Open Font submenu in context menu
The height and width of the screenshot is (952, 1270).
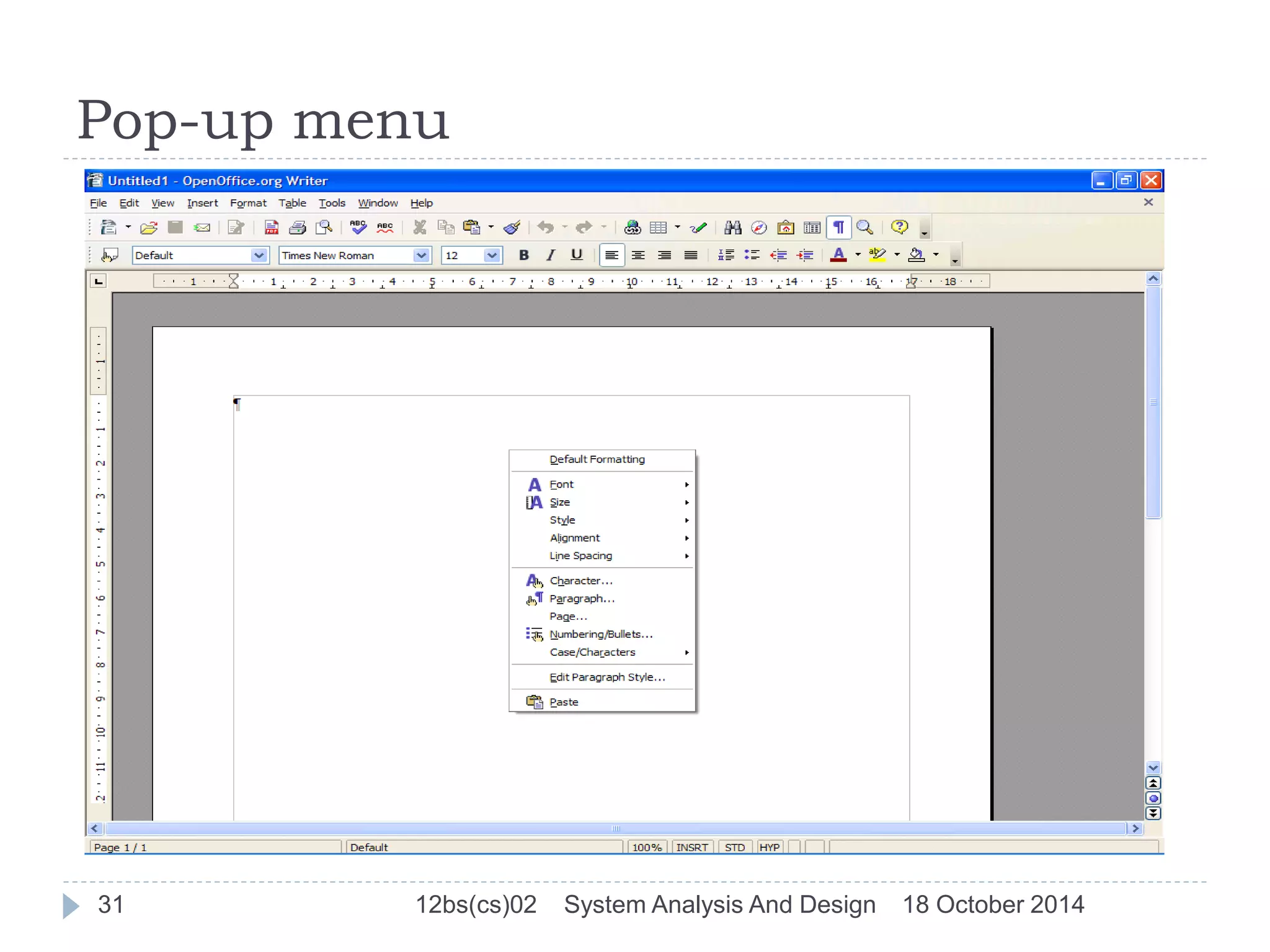[602, 485]
